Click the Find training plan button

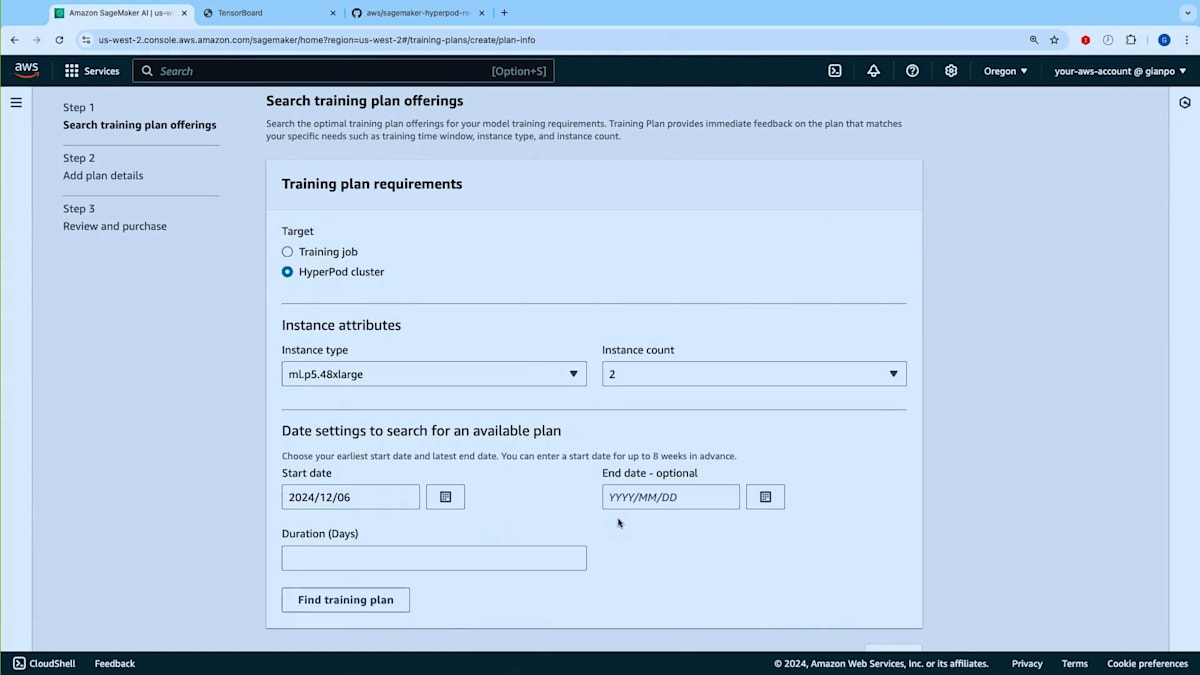click(x=346, y=600)
